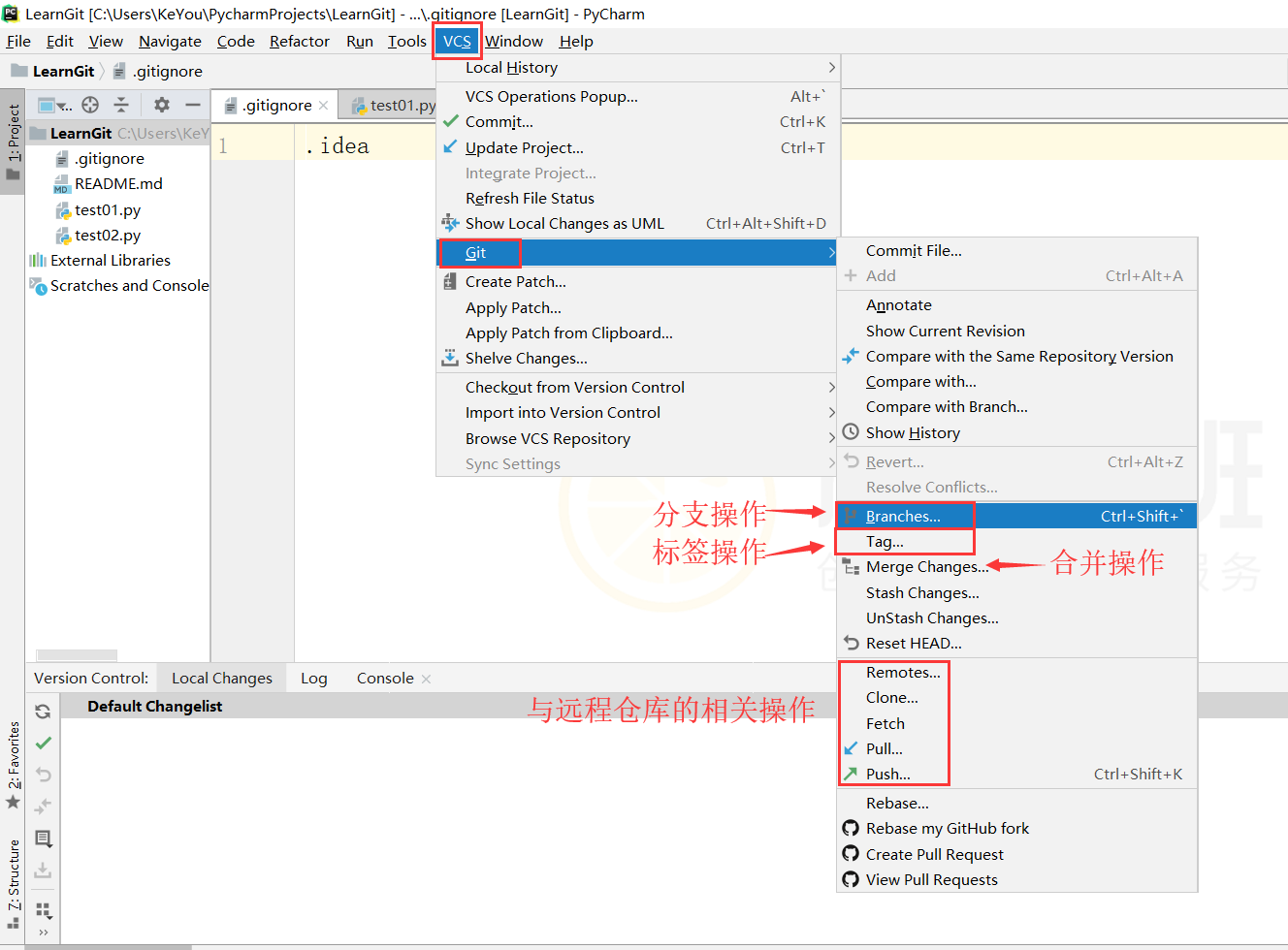Open the Window menu
This screenshot has width=1288, height=950.
(514, 42)
